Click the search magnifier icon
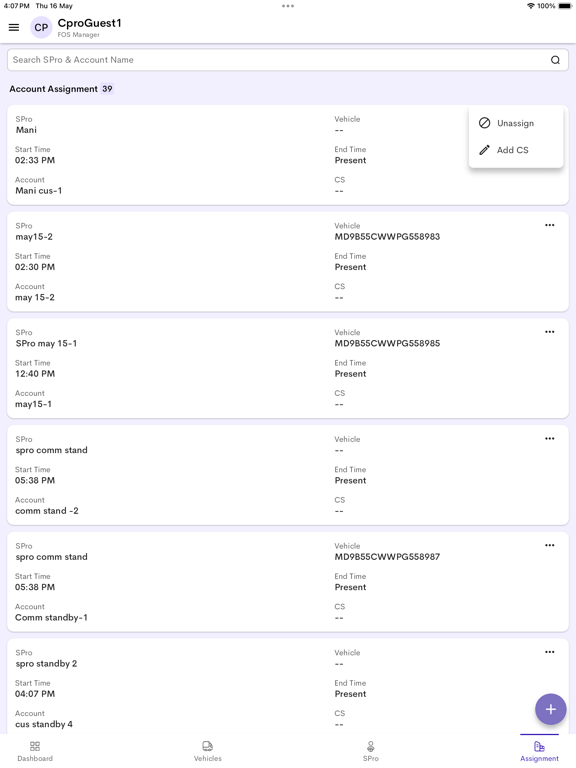 point(555,60)
